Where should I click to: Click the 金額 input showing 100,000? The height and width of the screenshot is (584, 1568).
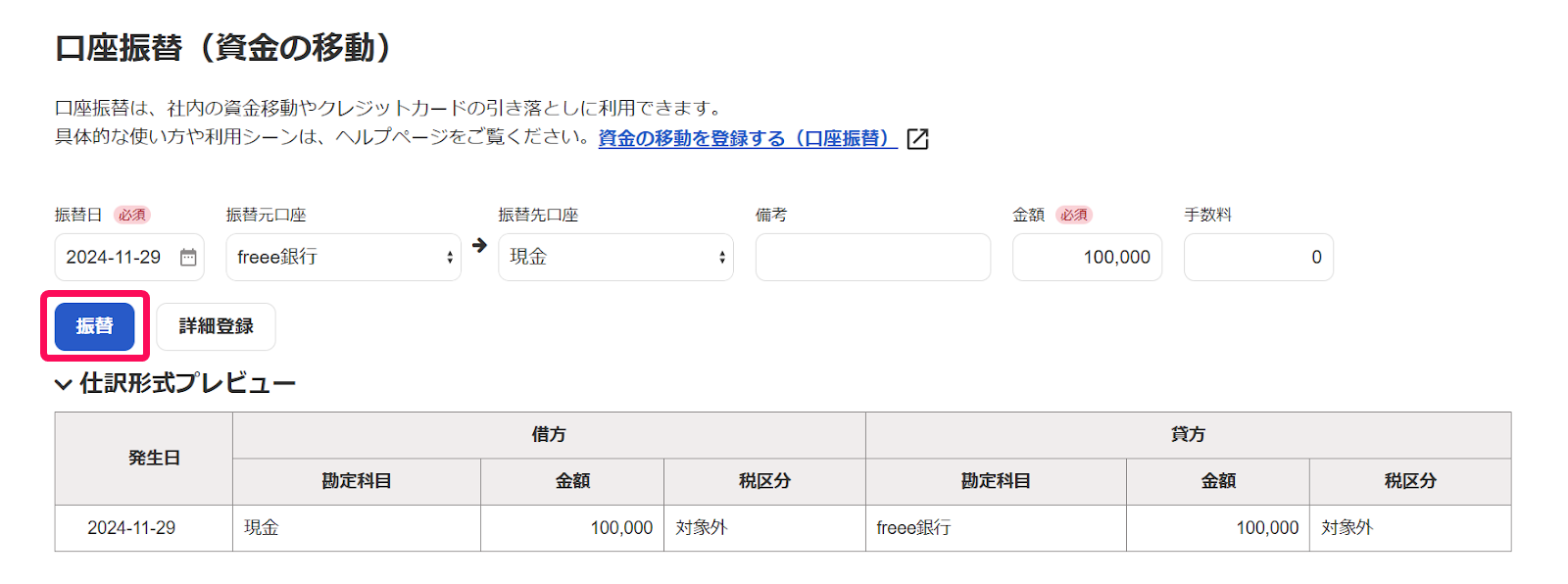coord(1087,258)
